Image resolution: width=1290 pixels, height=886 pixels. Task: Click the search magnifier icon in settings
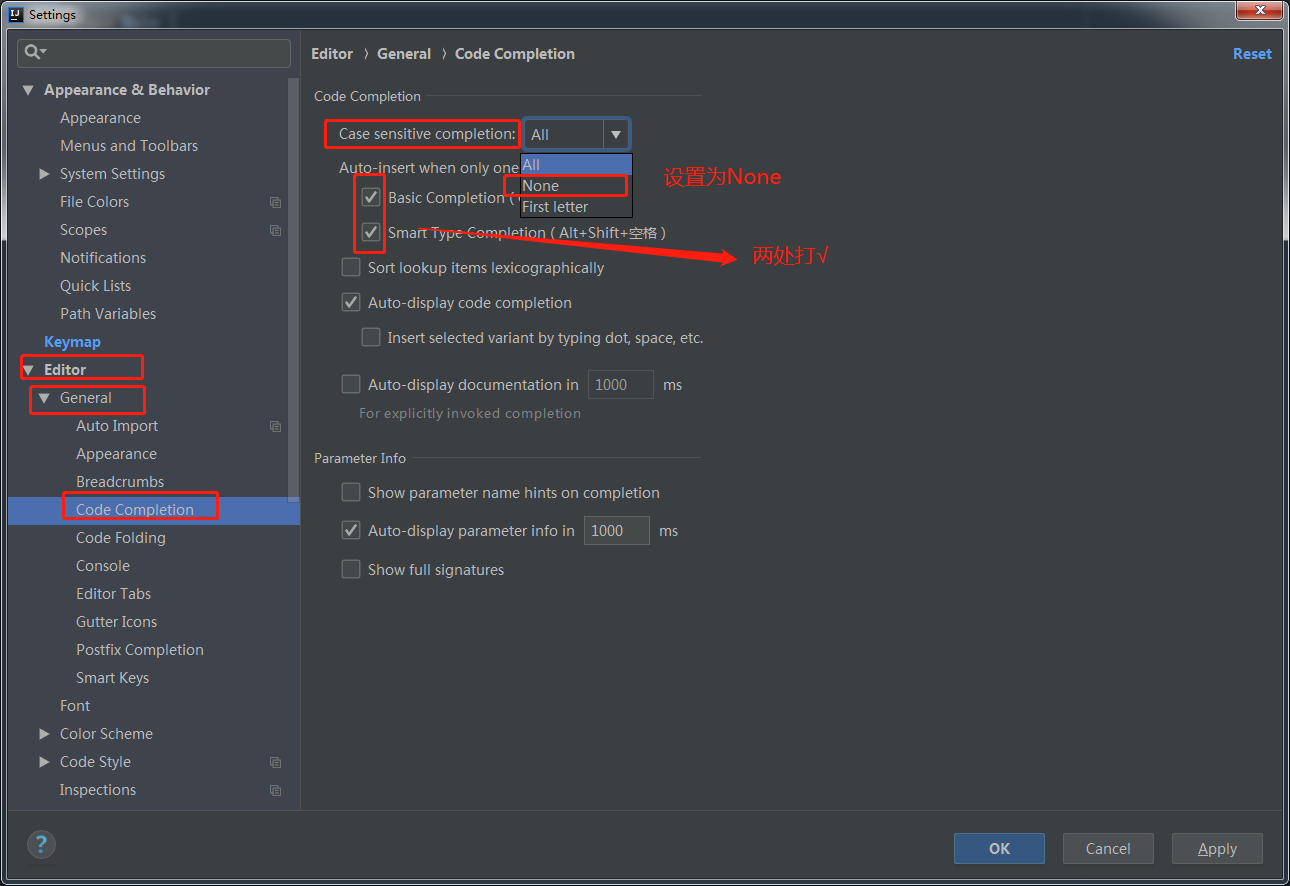[x=34, y=52]
